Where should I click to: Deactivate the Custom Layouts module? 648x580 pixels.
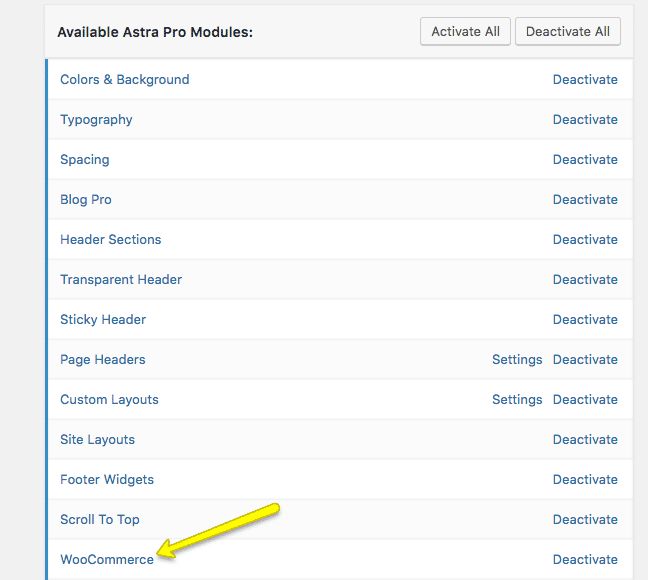(x=585, y=400)
